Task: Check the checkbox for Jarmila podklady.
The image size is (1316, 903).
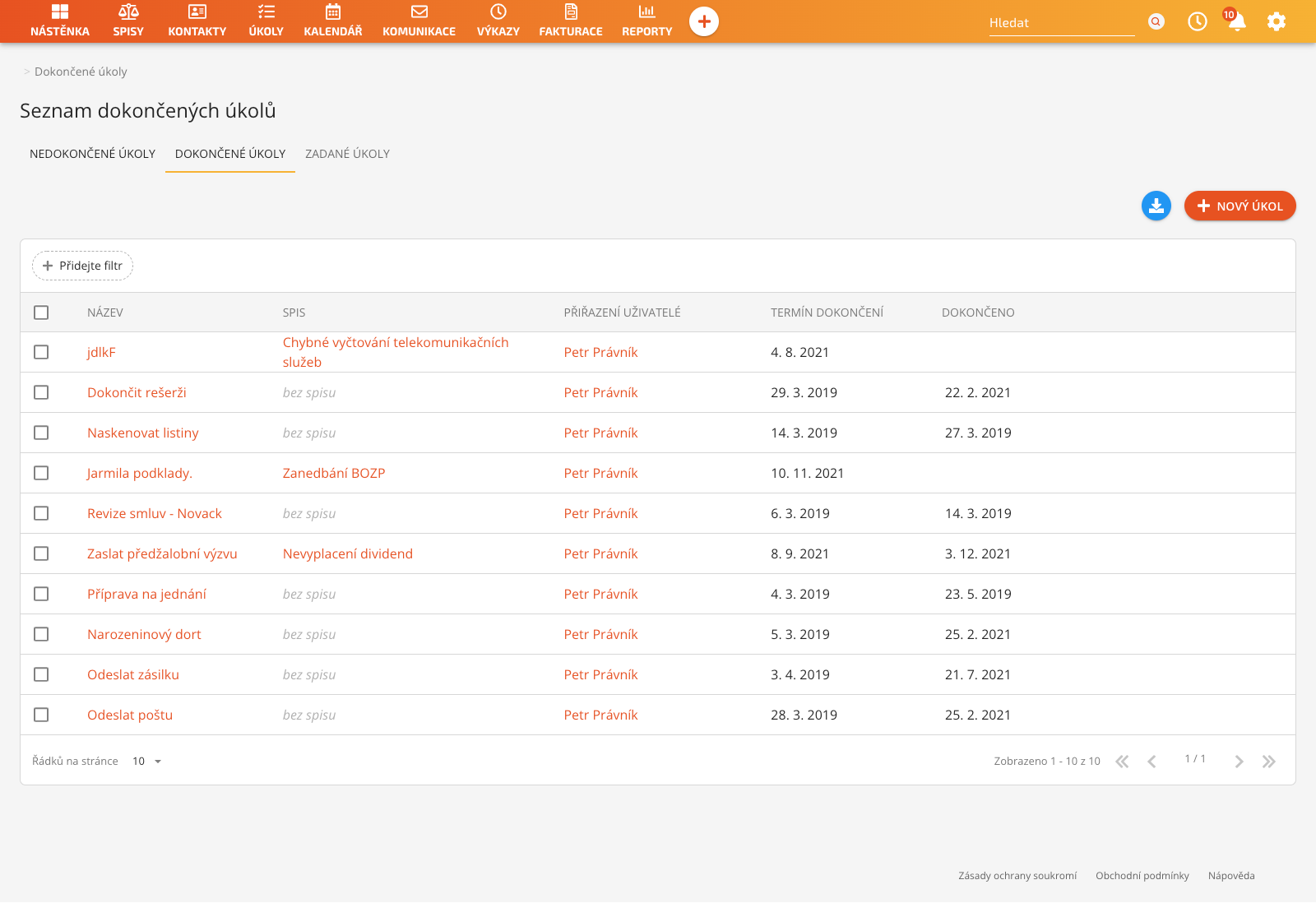Action: pyautogui.click(x=41, y=473)
